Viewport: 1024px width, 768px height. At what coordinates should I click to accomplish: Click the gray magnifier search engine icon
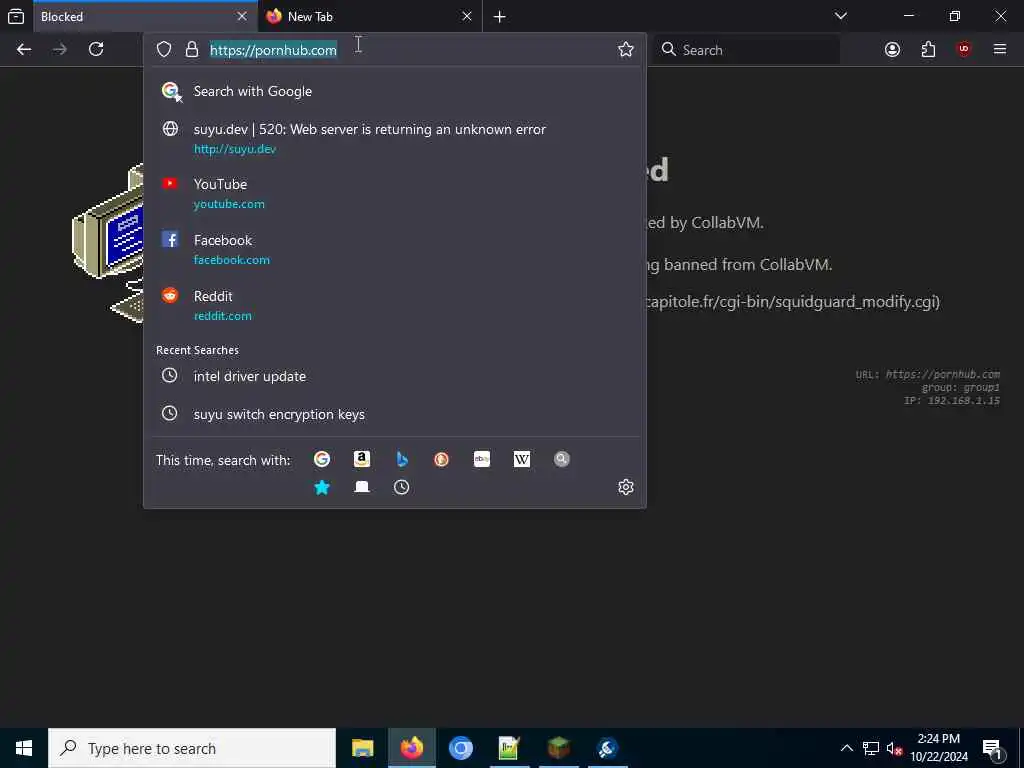click(562, 459)
